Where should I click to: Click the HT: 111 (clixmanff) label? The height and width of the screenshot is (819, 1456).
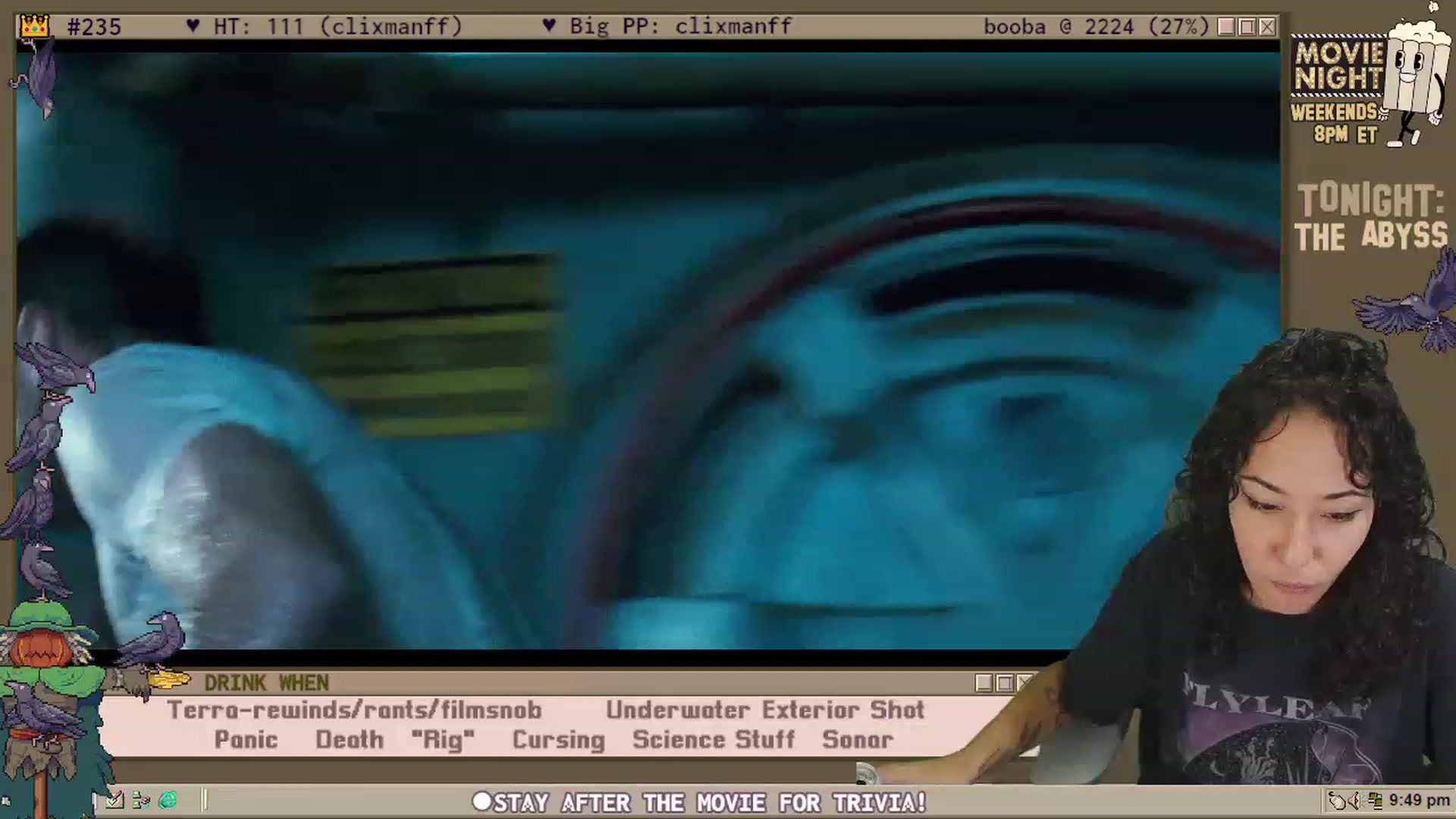pos(337,27)
